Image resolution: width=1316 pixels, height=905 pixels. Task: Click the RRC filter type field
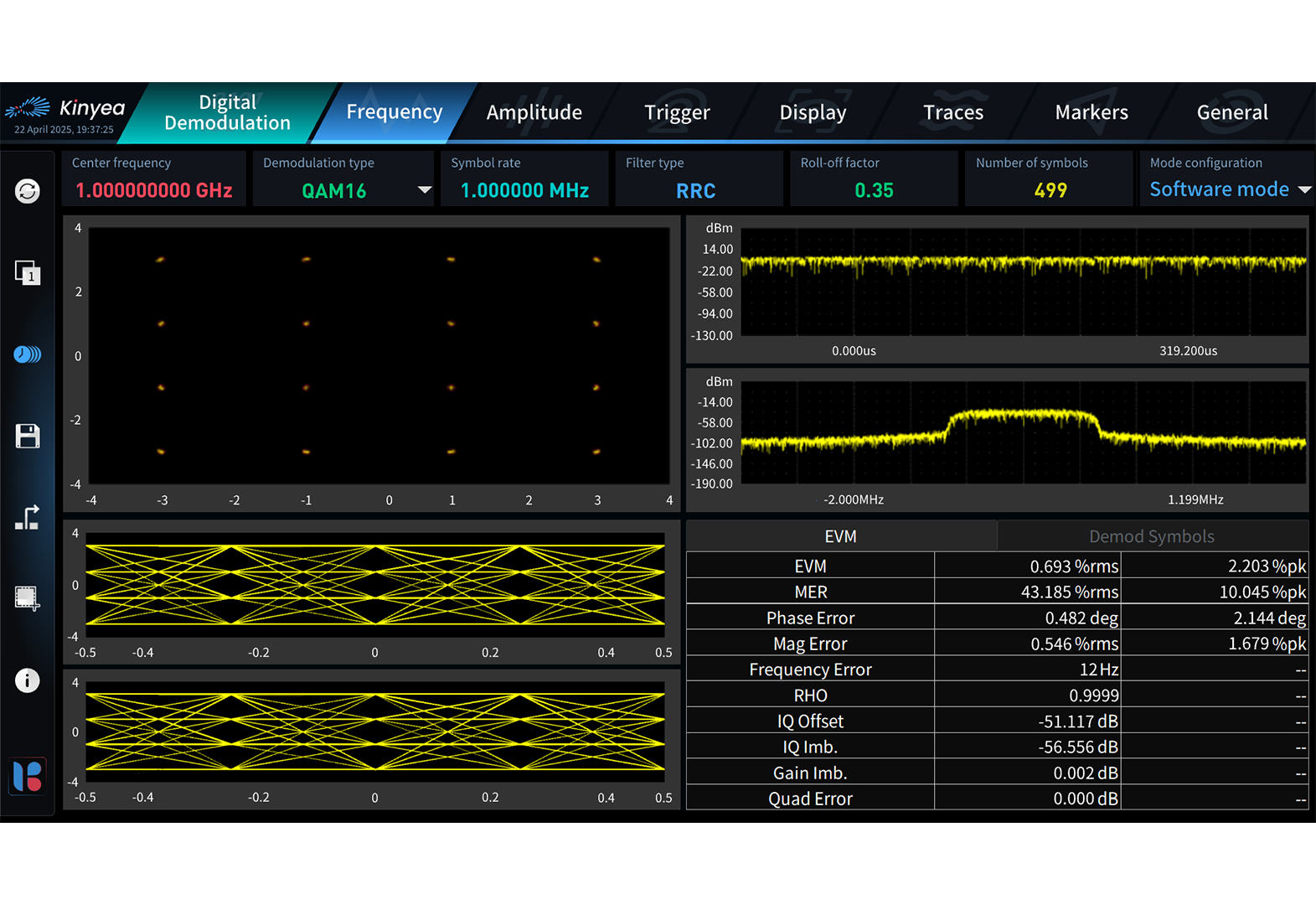pos(696,191)
